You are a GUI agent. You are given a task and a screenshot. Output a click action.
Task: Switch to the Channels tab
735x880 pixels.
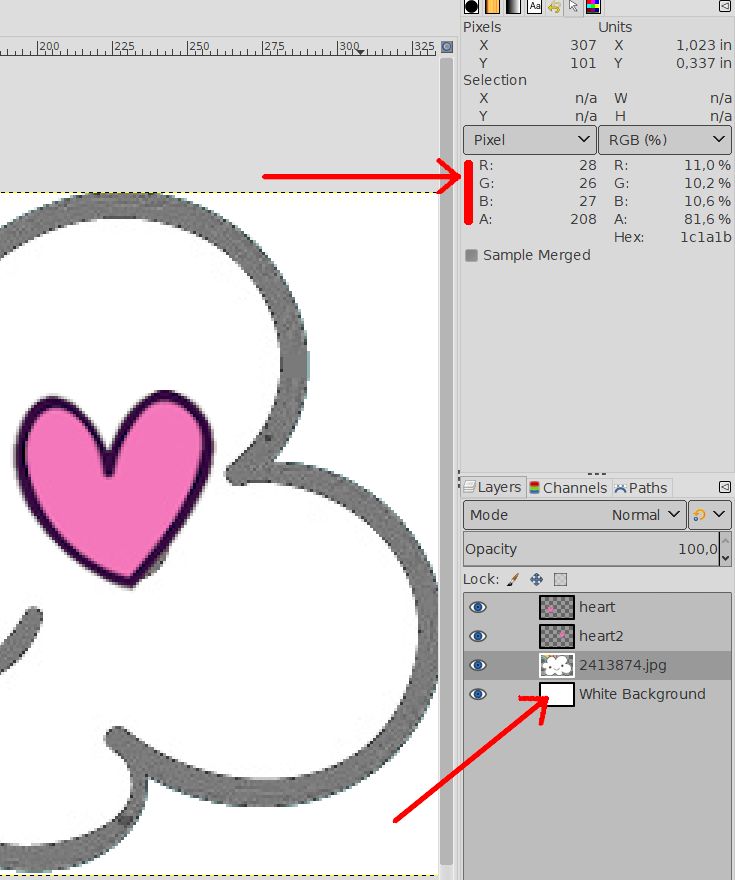[x=568, y=488]
